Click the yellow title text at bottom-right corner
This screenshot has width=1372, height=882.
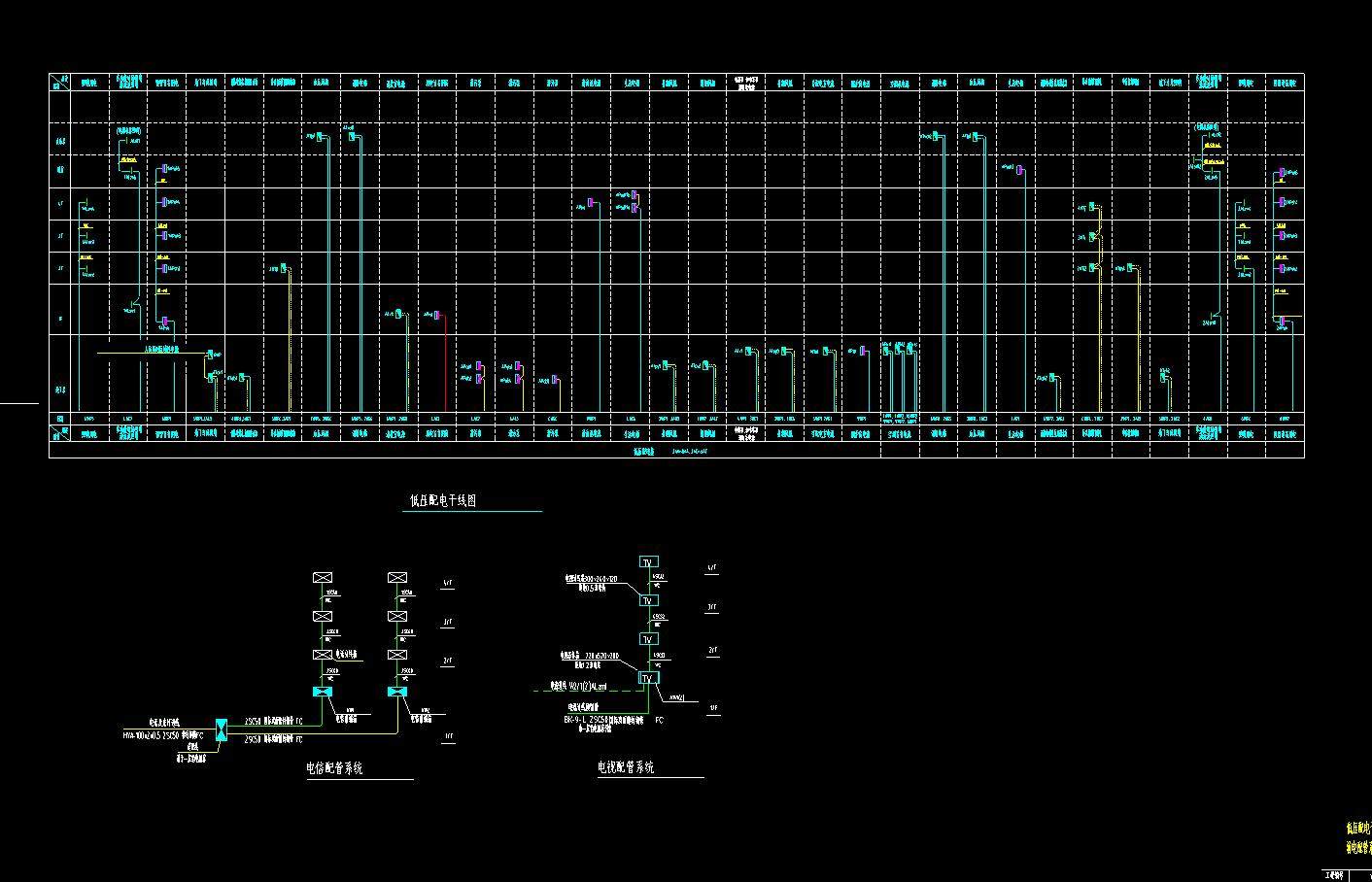[1357, 836]
